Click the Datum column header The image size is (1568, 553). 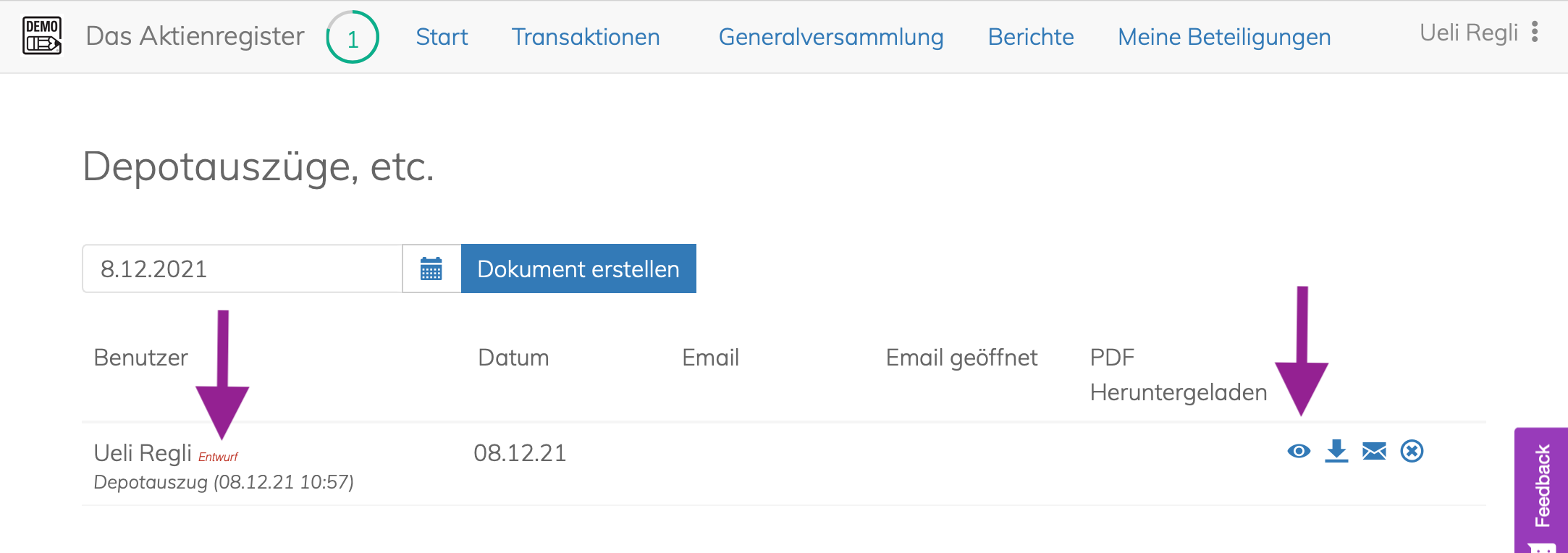[x=513, y=358]
